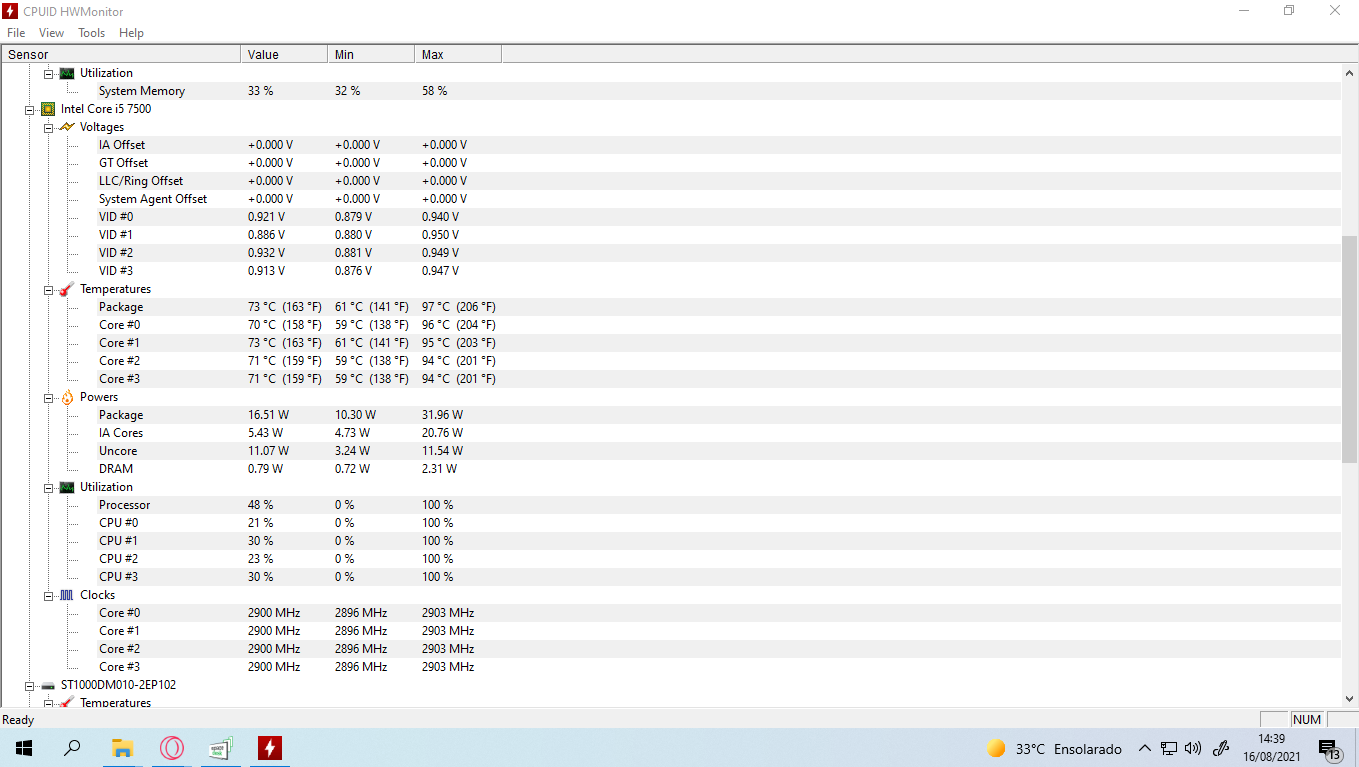The width and height of the screenshot is (1359, 767).
Task: Open the weather widget showing 33°C Ensolarado
Action: point(1054,748)
